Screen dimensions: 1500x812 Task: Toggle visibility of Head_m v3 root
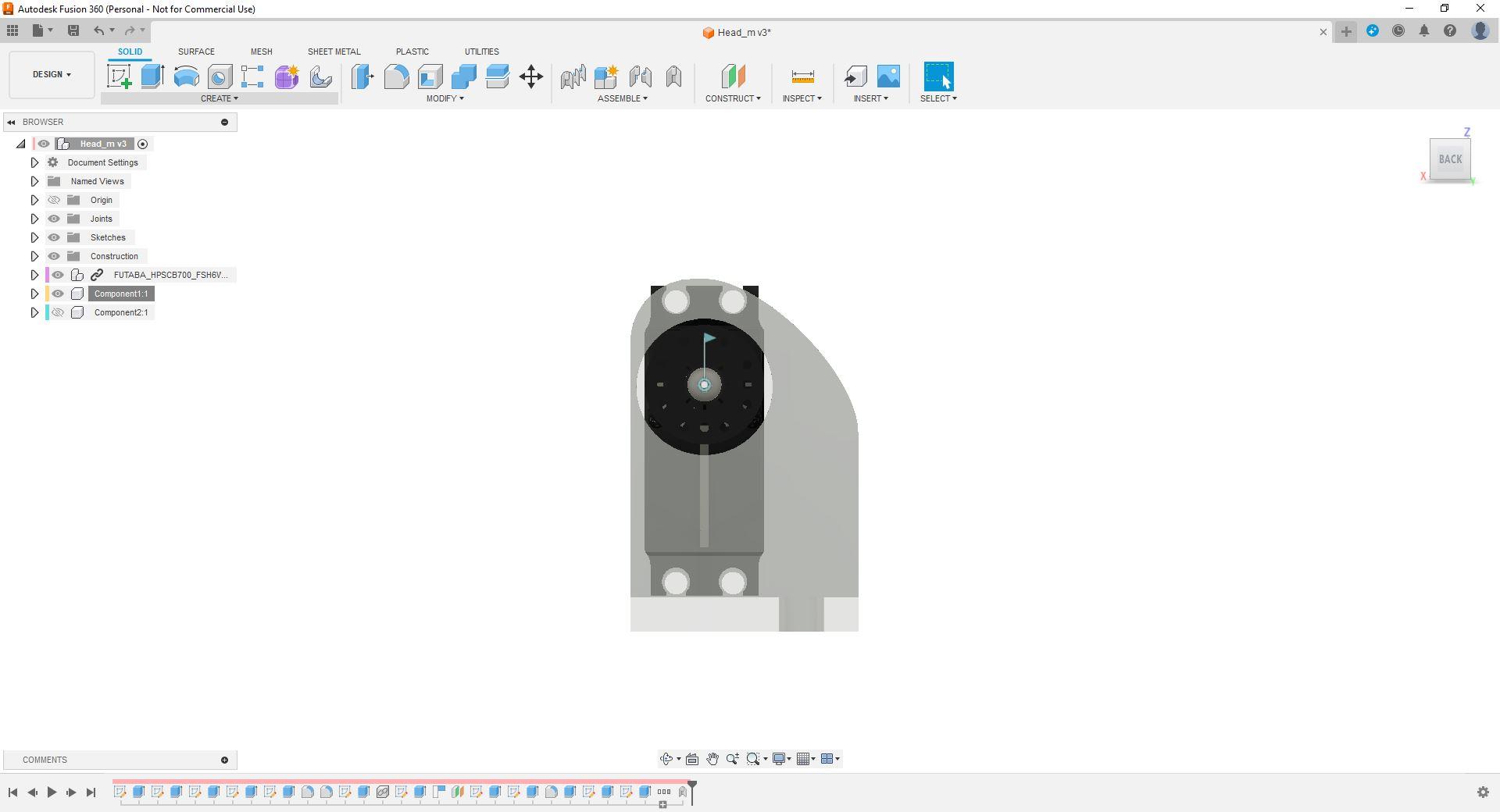pos(44,144)
